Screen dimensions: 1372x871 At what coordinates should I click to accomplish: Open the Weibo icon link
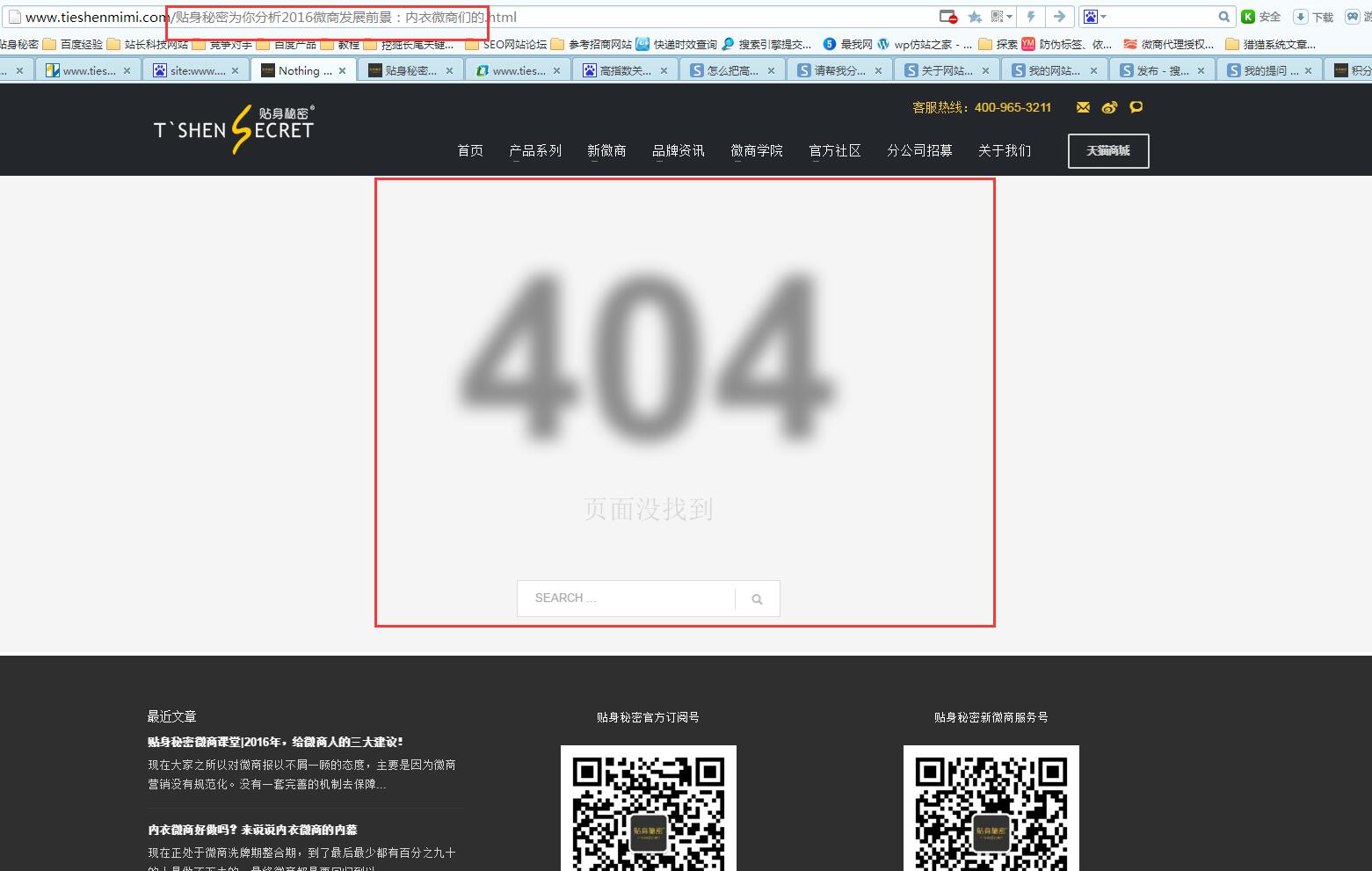tap(1109, 107)
